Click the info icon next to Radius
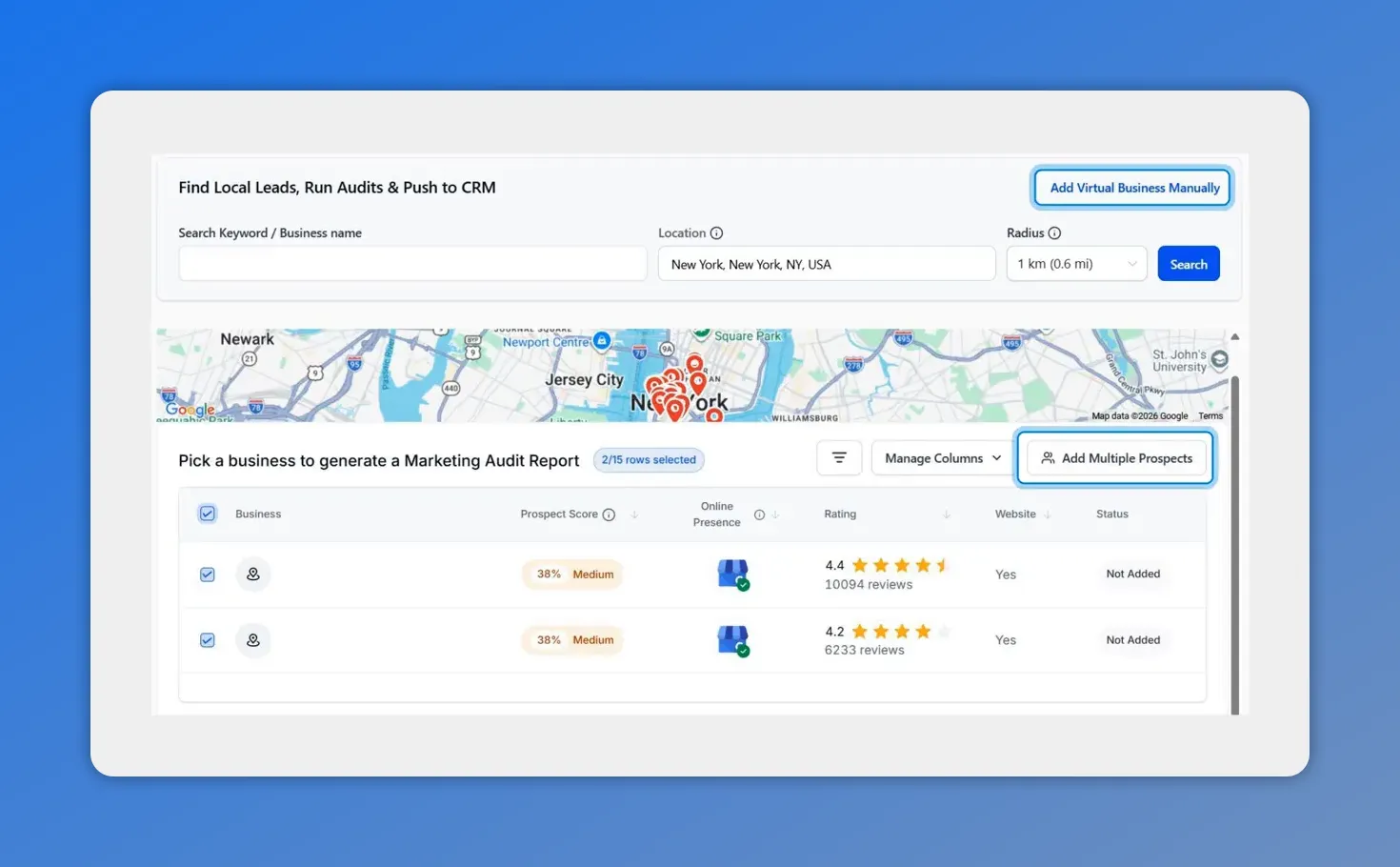The image size is (1400, 867). coord(1056,232)
